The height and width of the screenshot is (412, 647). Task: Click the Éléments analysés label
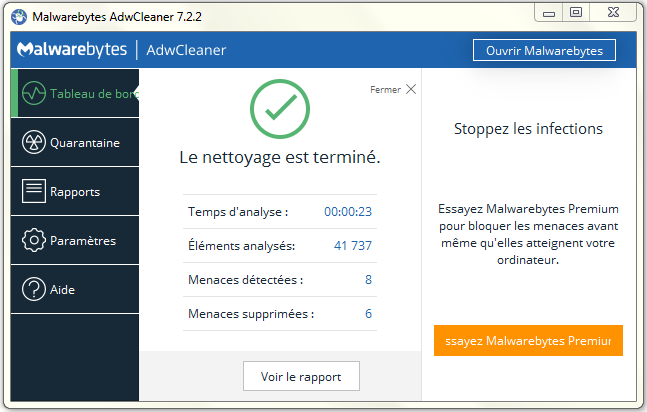click(x=242, y=246)
